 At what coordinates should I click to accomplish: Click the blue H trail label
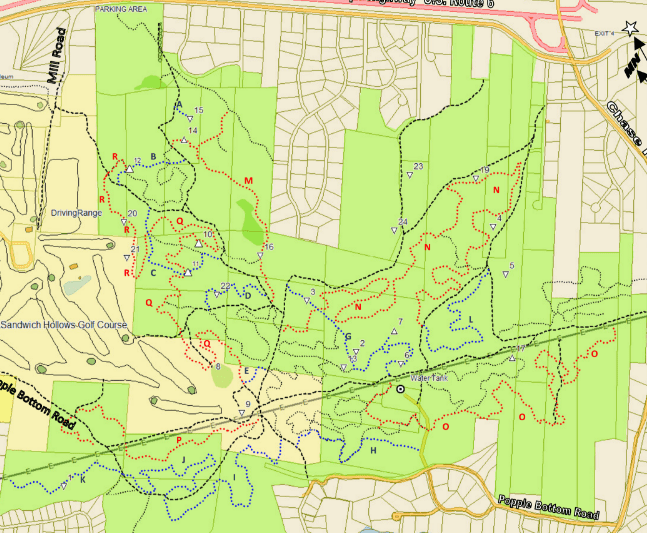(372, 452)
